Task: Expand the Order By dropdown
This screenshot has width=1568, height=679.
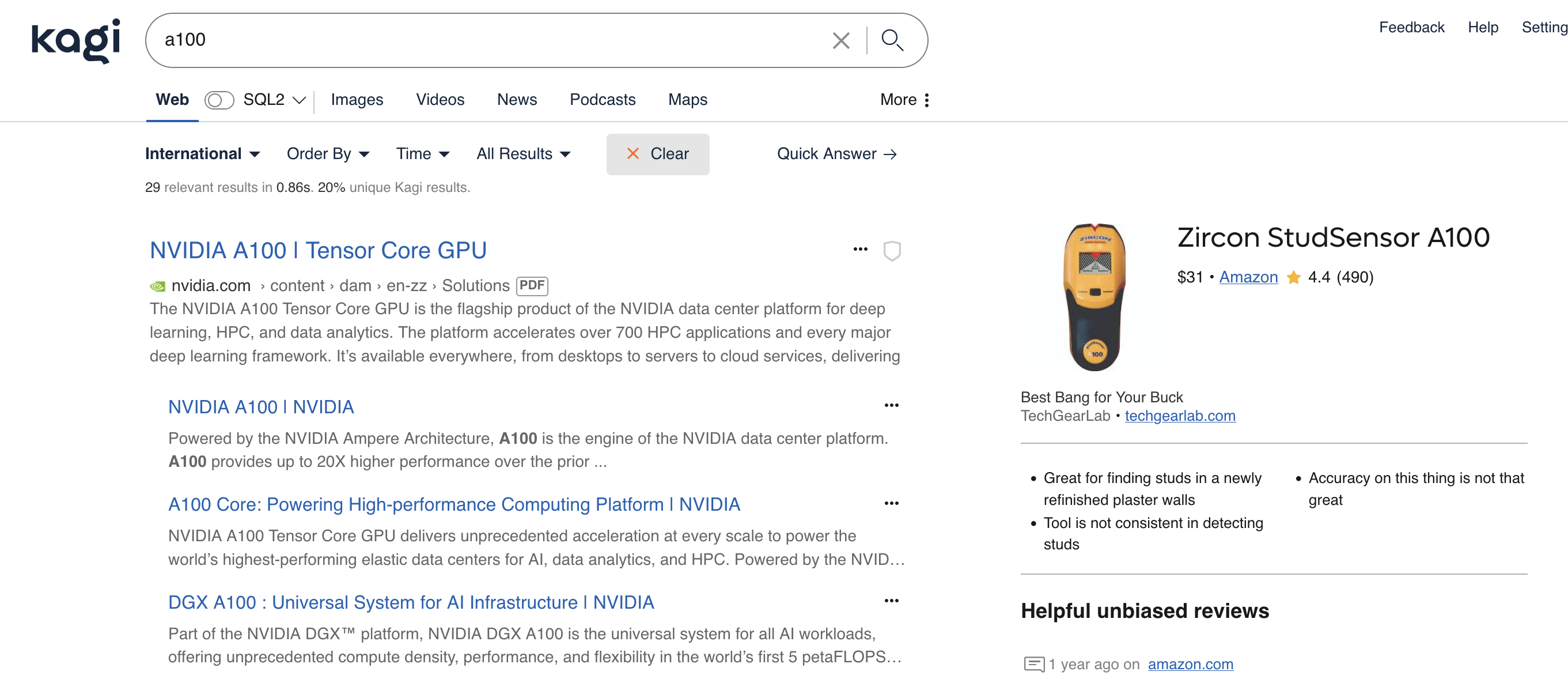Action: tap(328, 154)
